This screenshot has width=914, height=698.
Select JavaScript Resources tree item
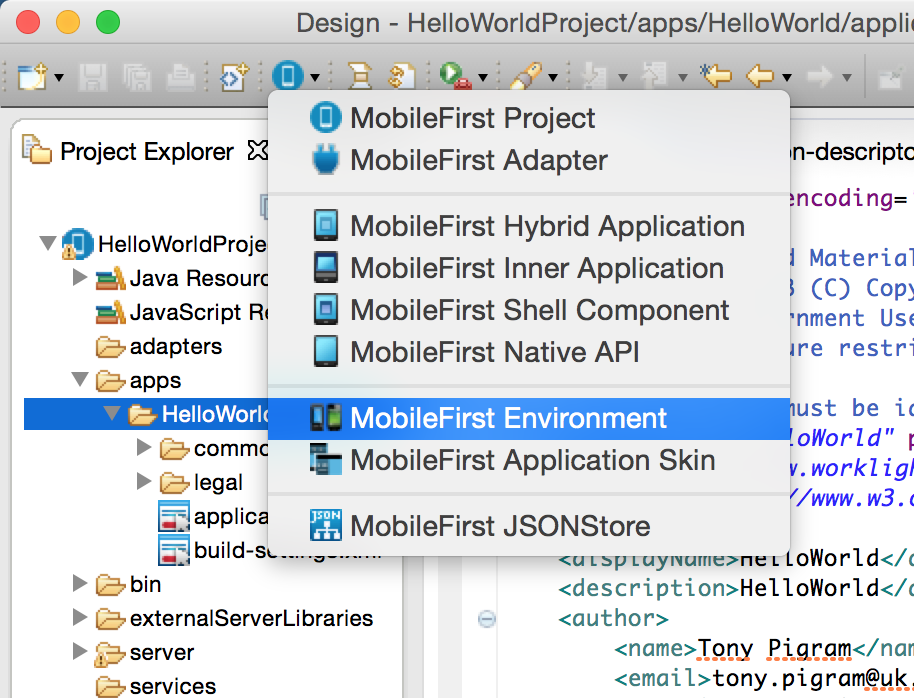click(x=199, y=313)
